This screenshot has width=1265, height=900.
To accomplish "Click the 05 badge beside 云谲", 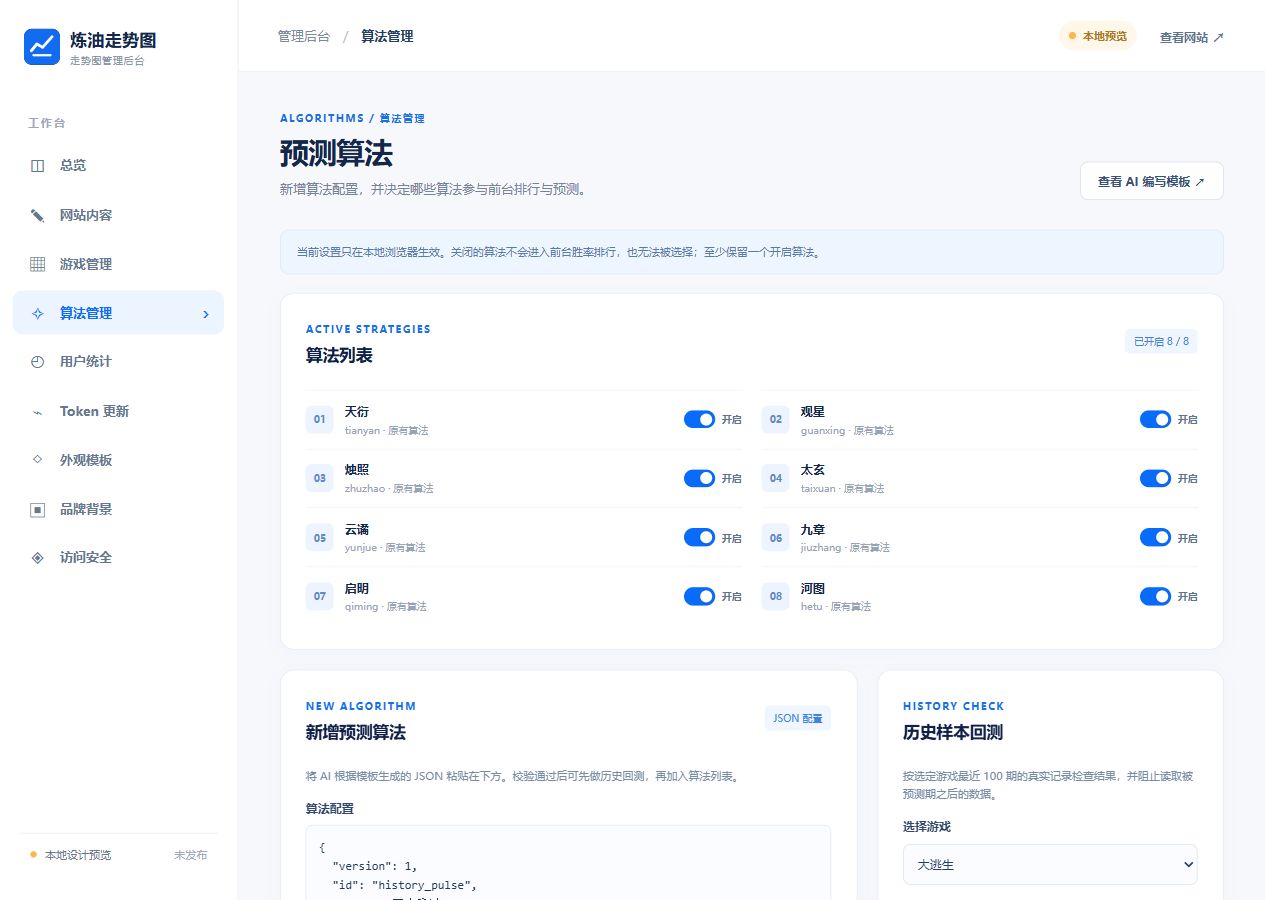I will pyautogui.click(x=320, y=538).
